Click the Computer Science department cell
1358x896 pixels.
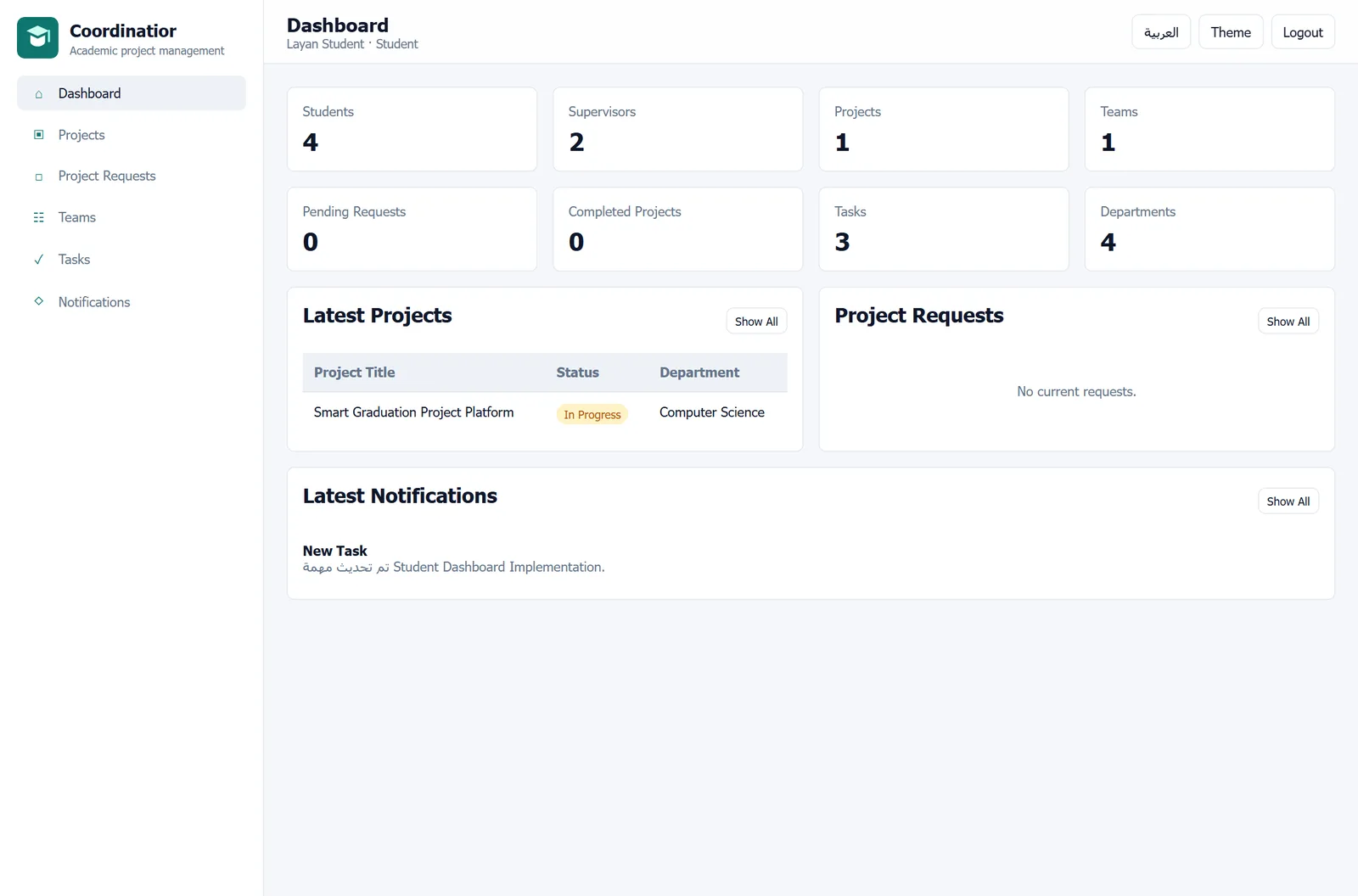pyautogui.click(x=711, y=412)
